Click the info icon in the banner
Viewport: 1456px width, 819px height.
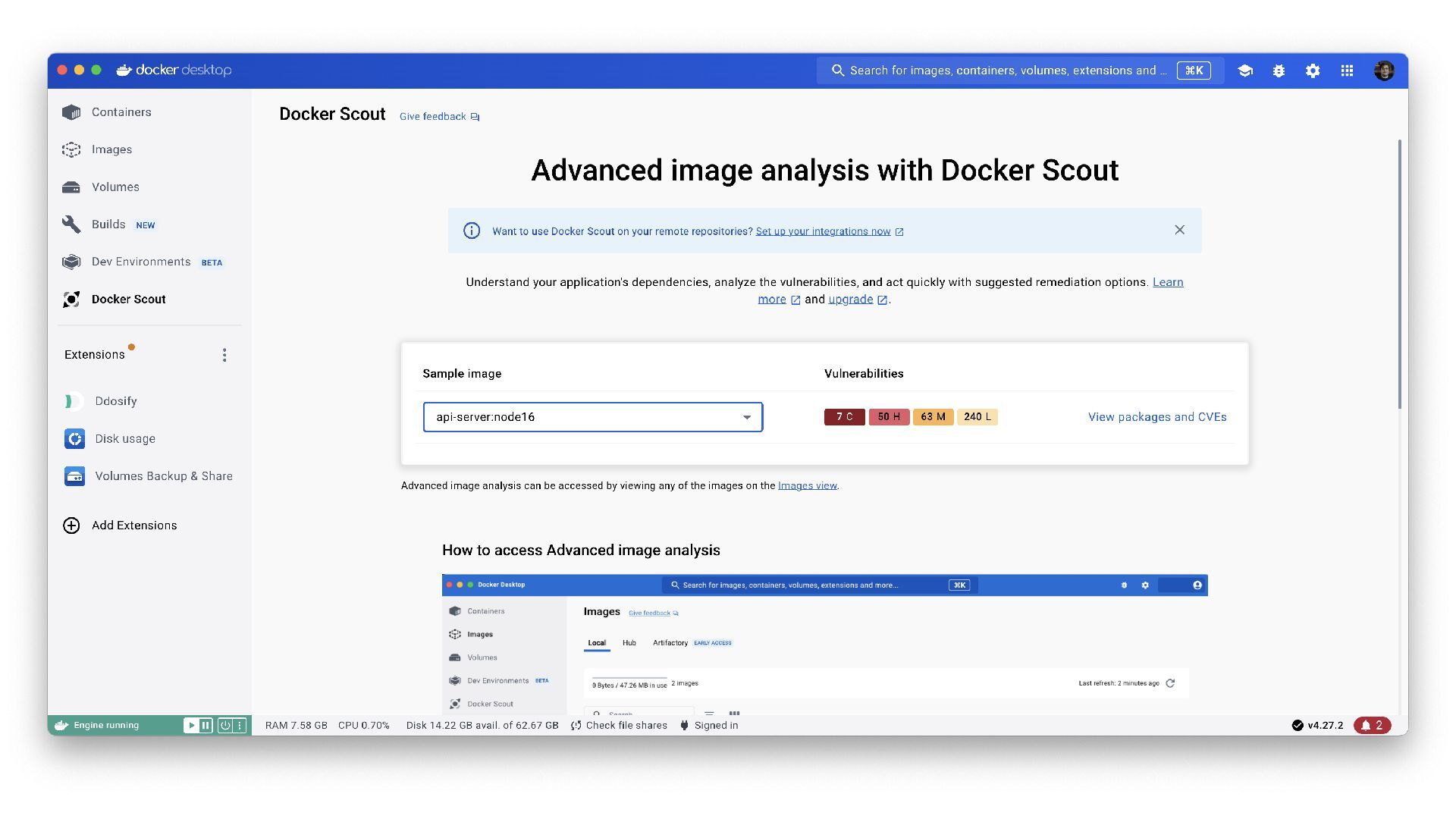click(472, 231)
